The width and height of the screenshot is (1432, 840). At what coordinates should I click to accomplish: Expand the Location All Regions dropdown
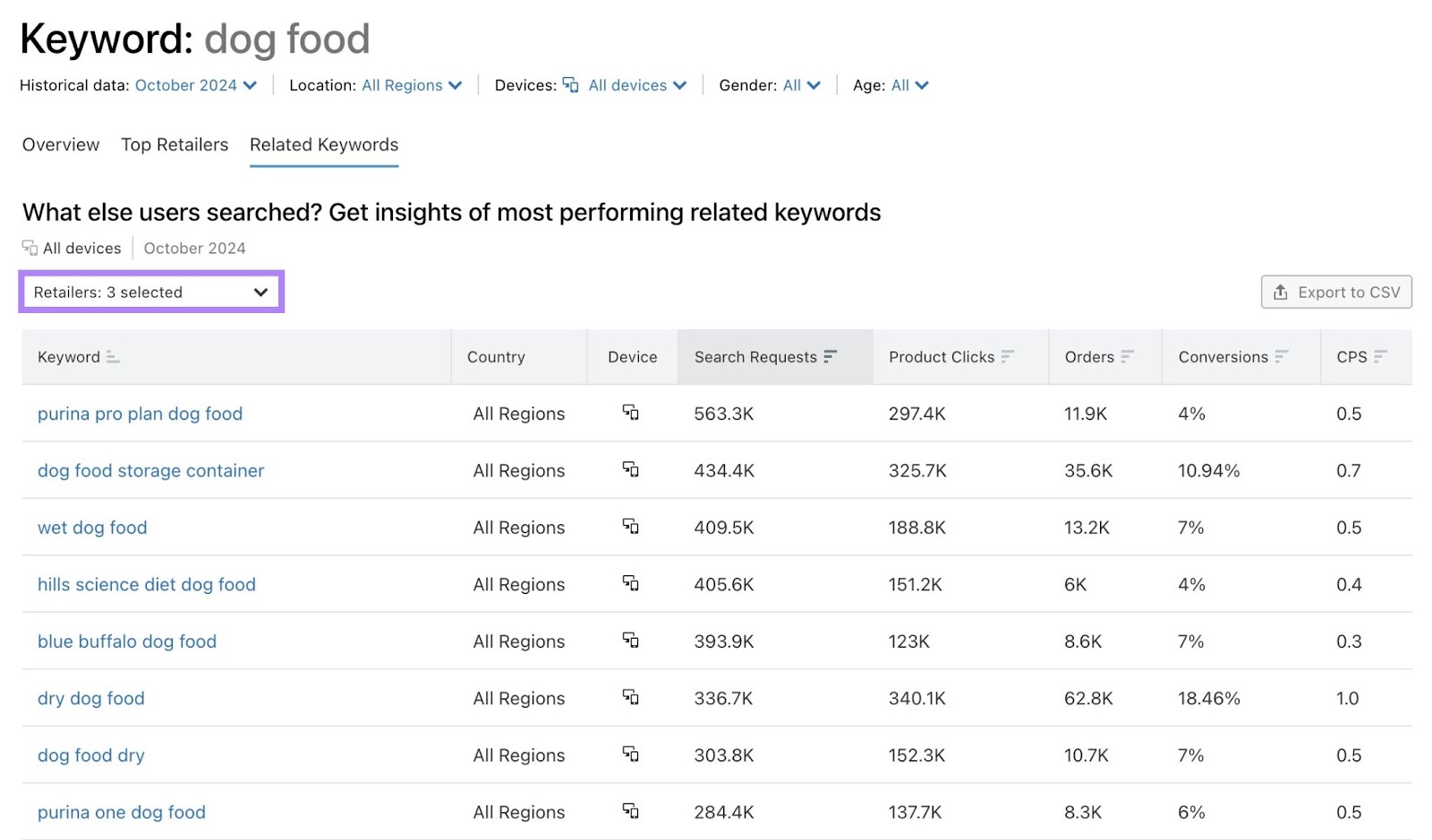point(412,85)
